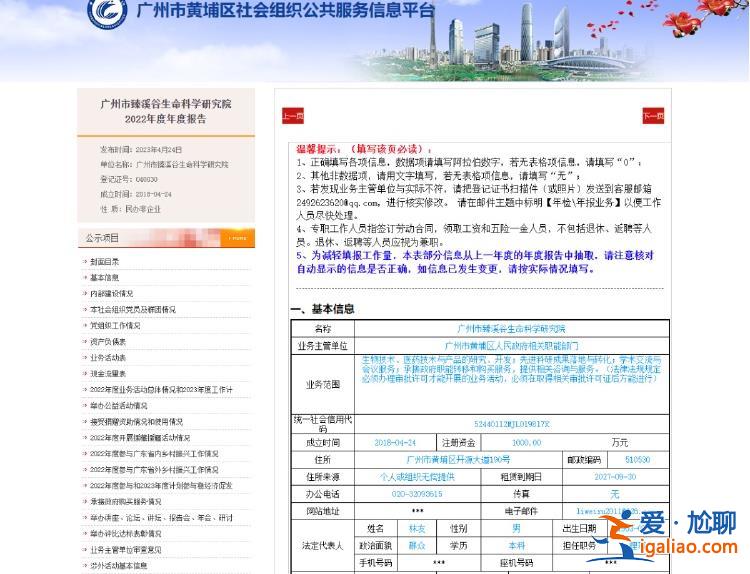The height and width of the screenshot is (574, 750).
Task: Click the 公示项目 panel header
Action: 166,238
